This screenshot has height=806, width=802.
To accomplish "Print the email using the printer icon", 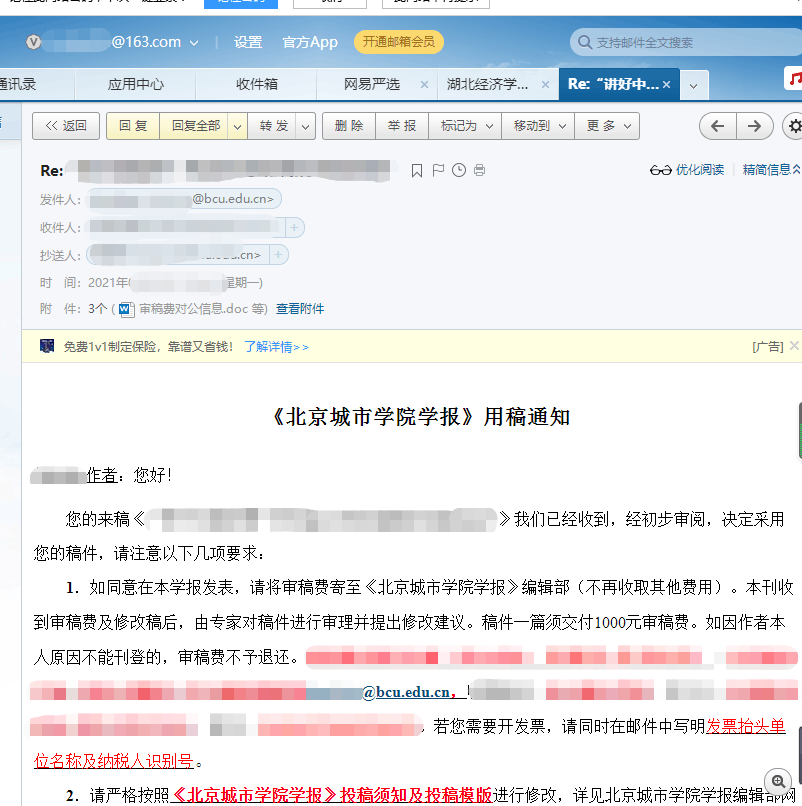I will [480, 170].
